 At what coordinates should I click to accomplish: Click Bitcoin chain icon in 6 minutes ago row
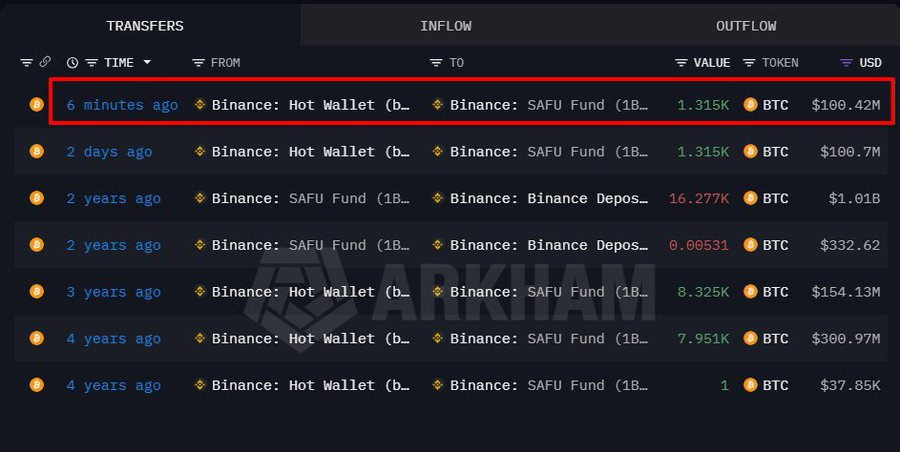click(x=37, y=105)
